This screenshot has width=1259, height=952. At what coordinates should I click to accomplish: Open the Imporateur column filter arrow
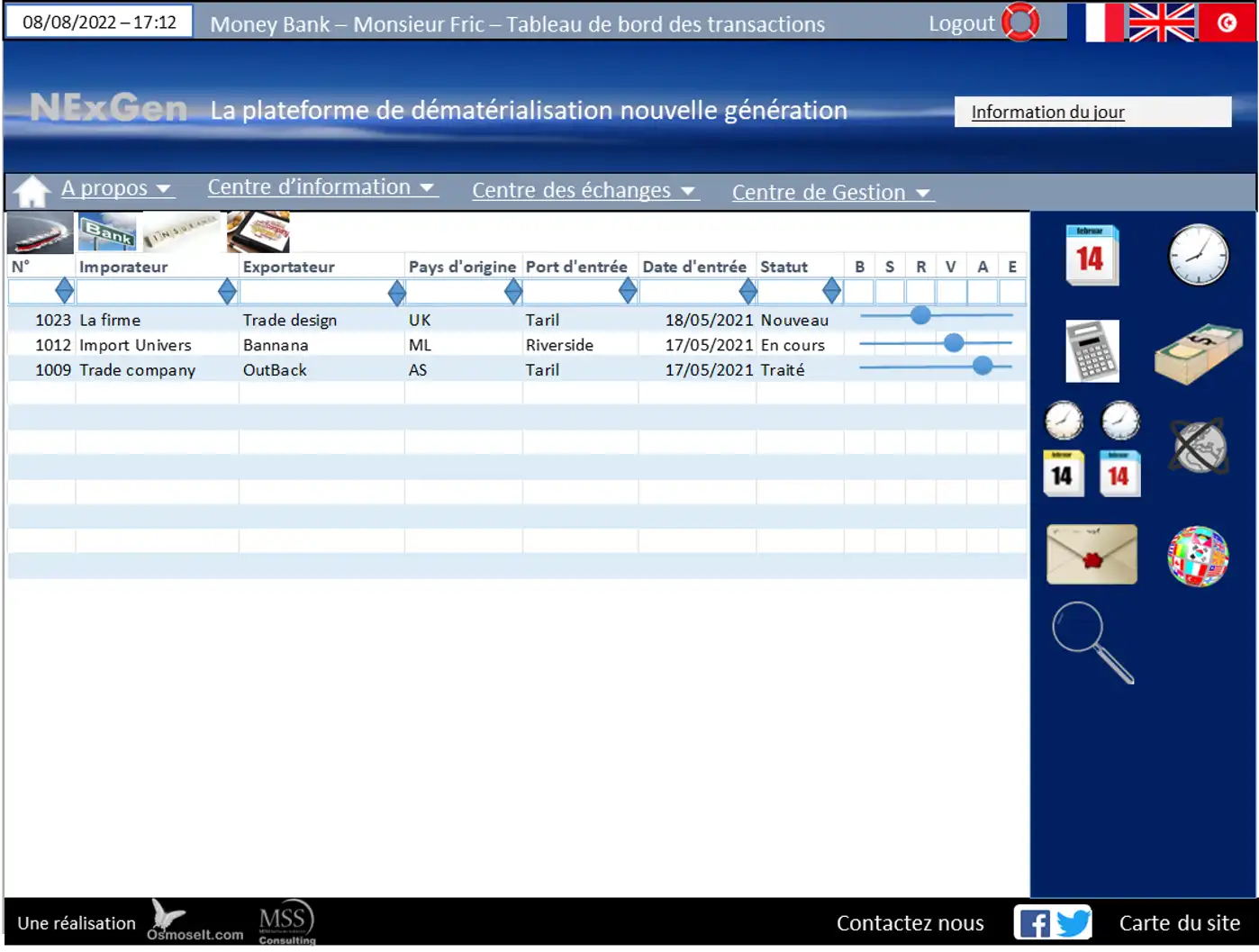(227, 291)
